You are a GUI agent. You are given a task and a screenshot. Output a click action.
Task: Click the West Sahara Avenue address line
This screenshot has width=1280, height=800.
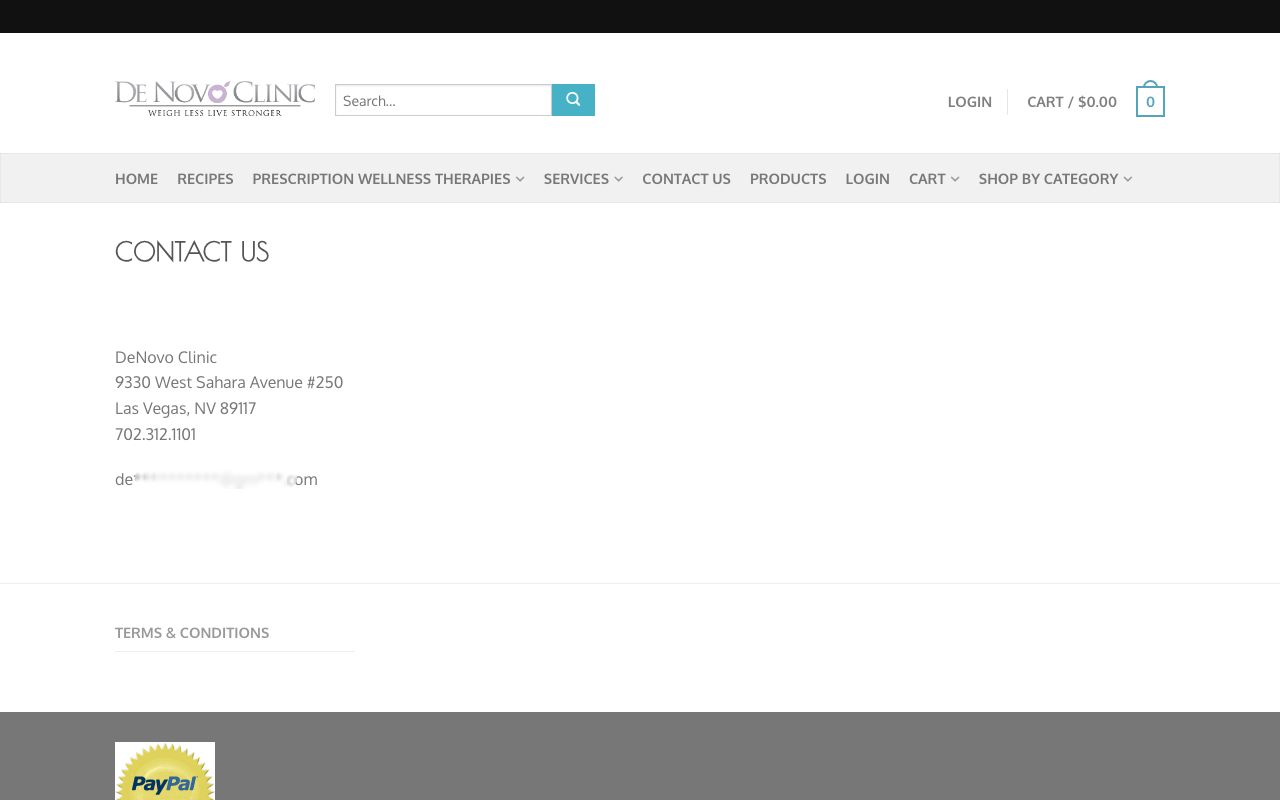(x=229, y=382)
